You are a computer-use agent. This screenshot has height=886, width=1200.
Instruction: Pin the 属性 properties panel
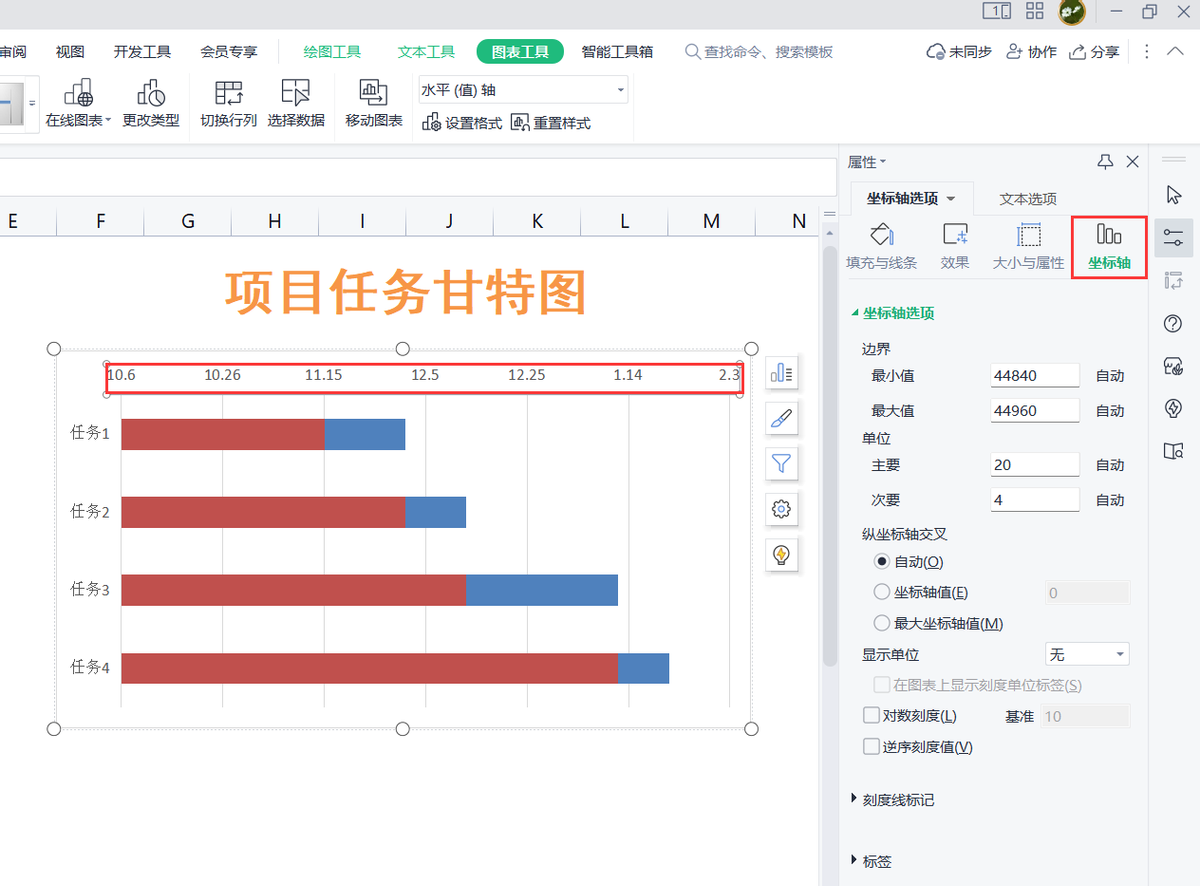tap(1105, 161)
